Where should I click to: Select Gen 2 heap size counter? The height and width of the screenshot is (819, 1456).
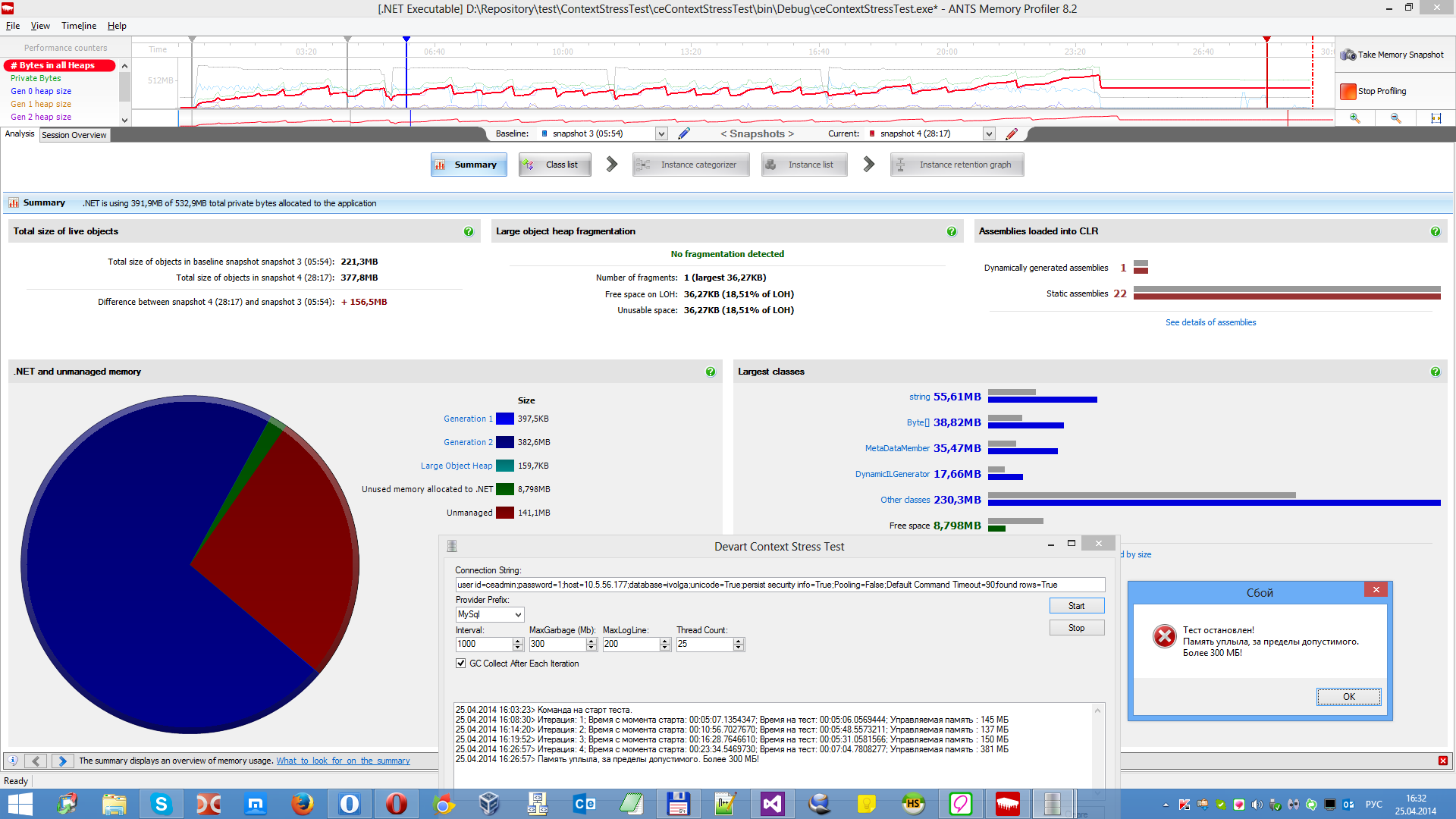tap(41, 117)
